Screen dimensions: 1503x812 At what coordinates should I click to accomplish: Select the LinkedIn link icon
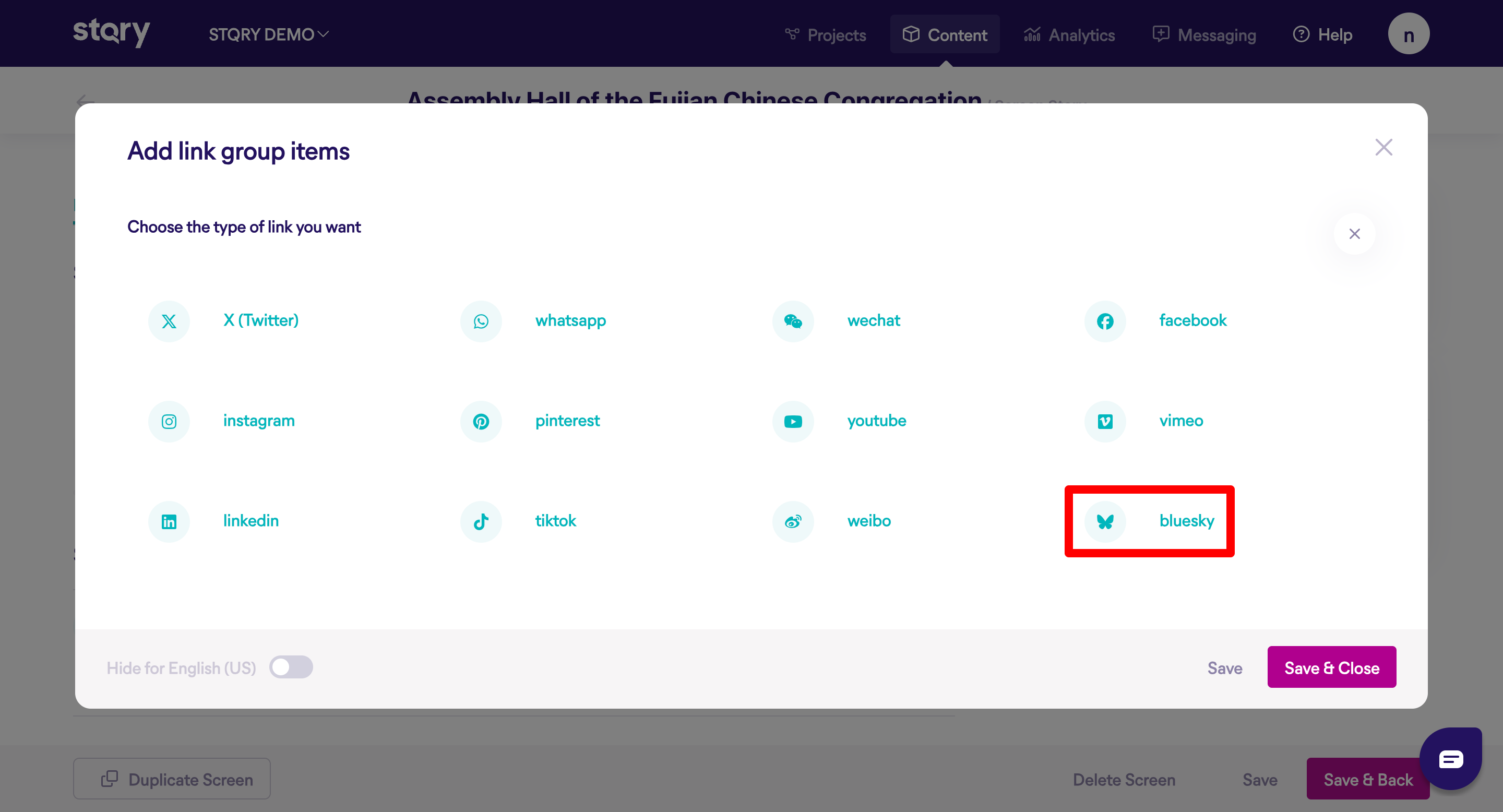click(x=169, y=521)
